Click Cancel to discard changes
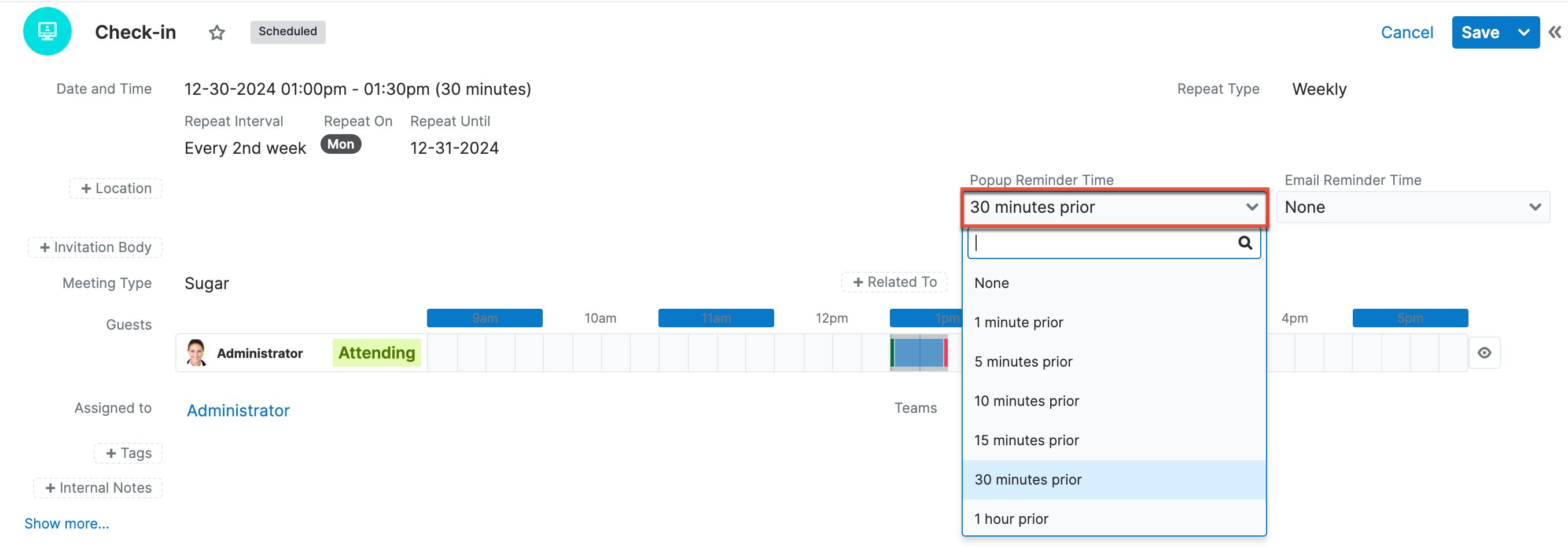 [1407, 32]
